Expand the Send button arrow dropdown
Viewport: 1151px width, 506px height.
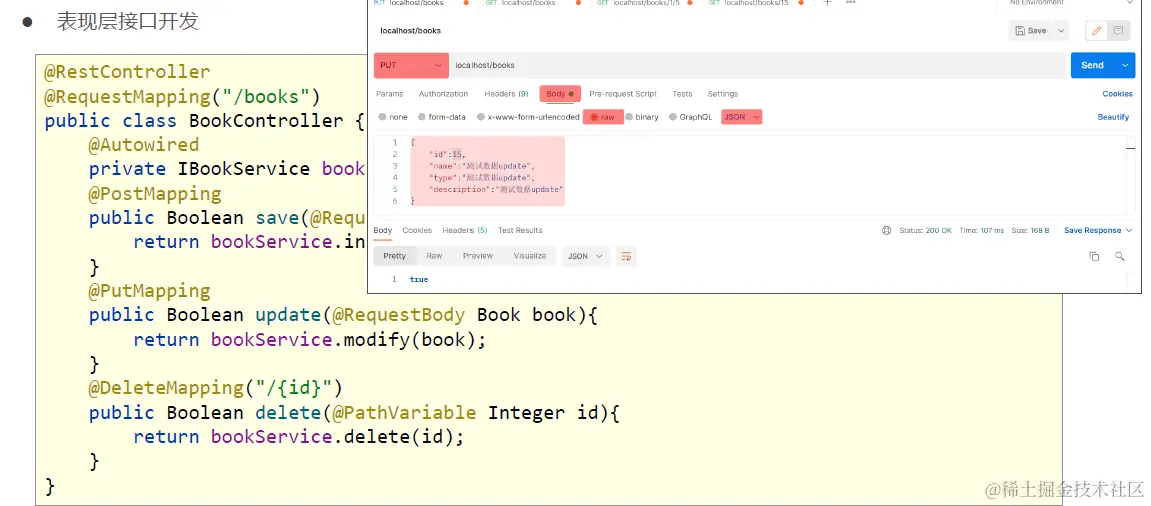(1125, 65)
